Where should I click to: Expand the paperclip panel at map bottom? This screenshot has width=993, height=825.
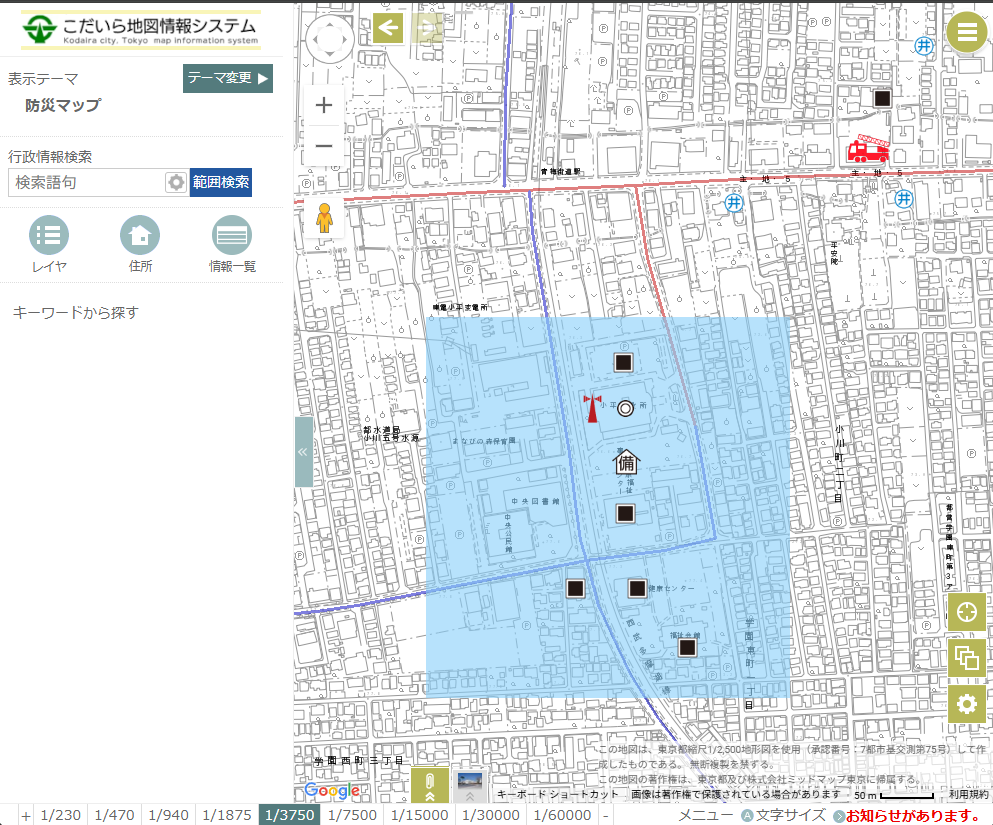pyautogui.click(x=429, y=786)
